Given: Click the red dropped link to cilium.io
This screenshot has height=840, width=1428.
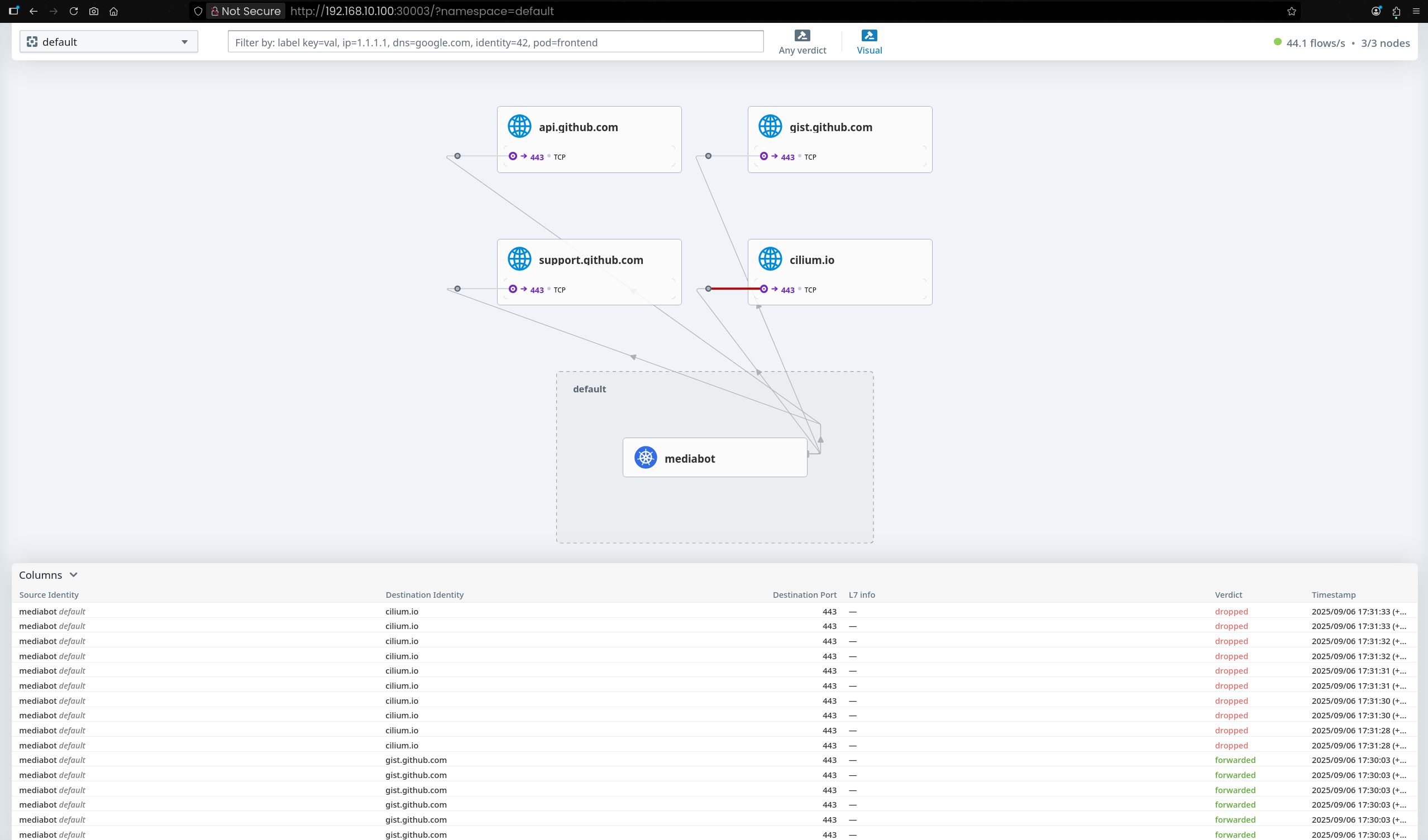Looking at the screenshot, I should click(736, 289).
